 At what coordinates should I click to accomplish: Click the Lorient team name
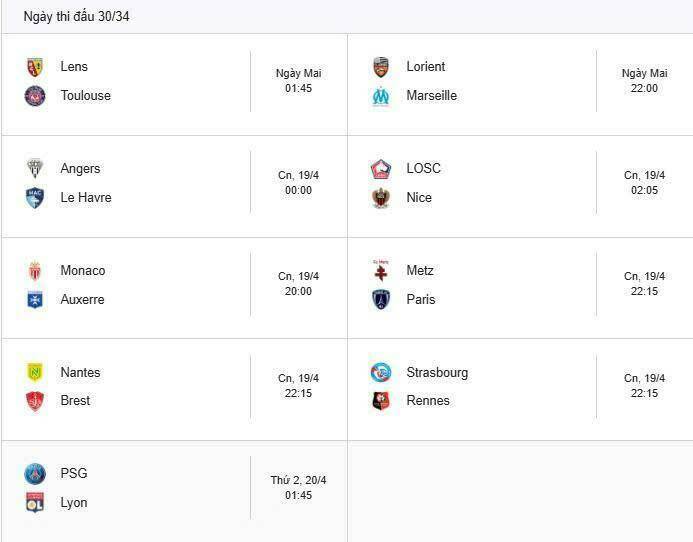[426, 67]
